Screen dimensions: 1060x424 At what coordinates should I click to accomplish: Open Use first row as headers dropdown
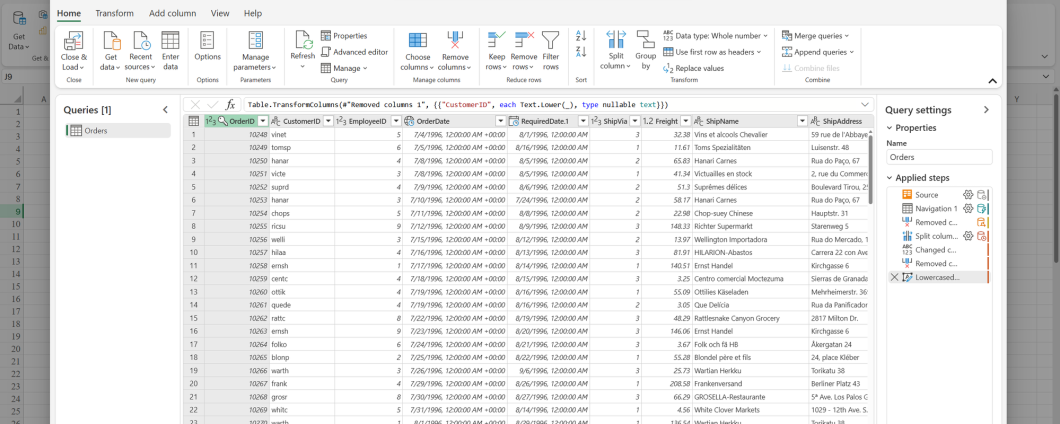click(x=713, y=52)
